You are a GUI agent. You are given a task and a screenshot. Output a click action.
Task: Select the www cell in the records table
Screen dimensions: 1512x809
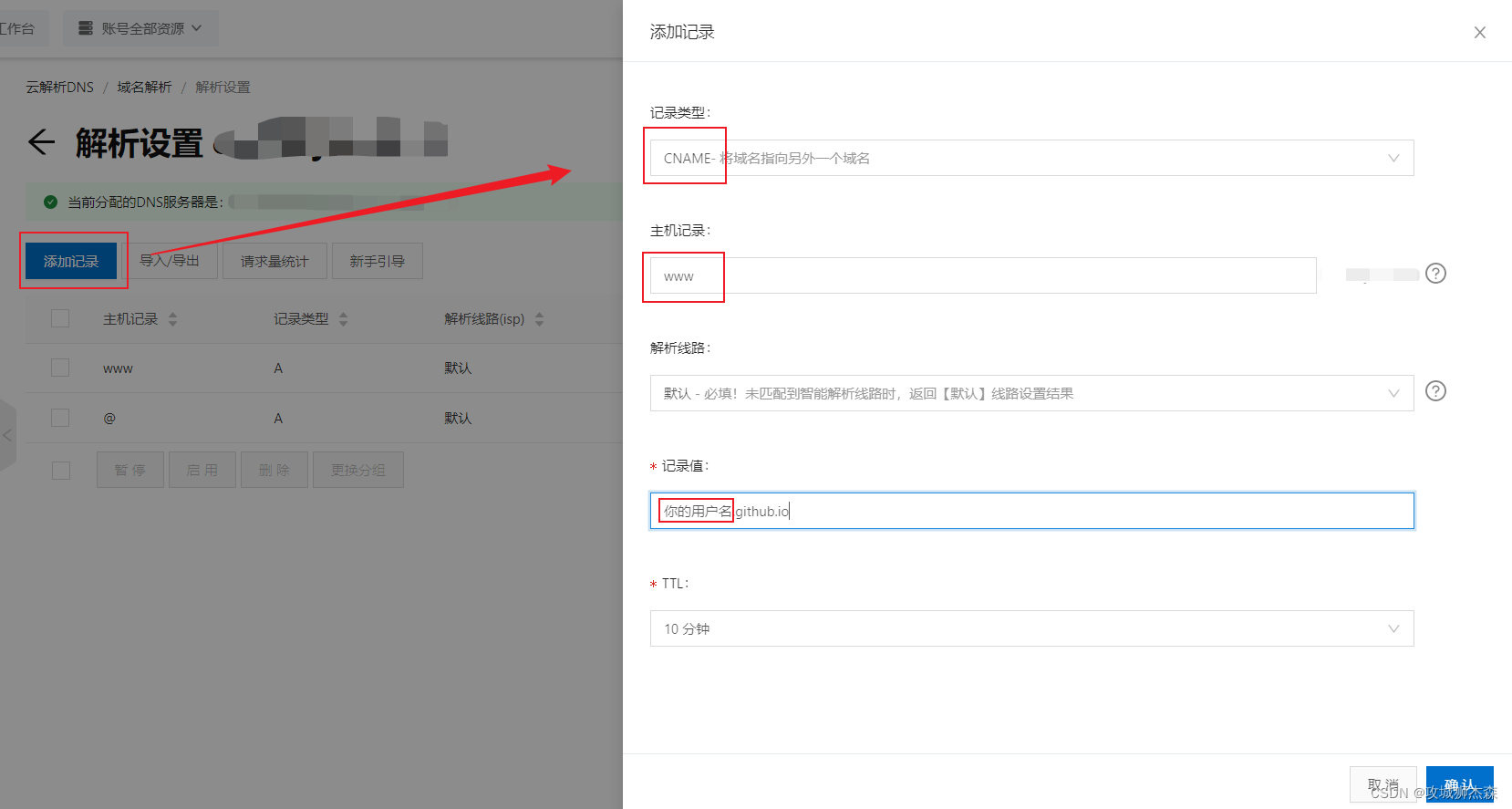pyautogui.click(x=118, y=368)
